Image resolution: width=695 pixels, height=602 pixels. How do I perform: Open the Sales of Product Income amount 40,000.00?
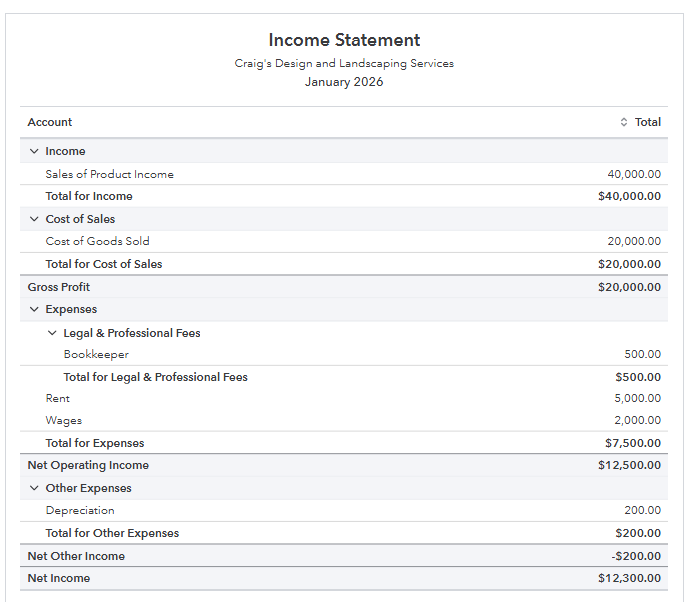pos(634,174)
